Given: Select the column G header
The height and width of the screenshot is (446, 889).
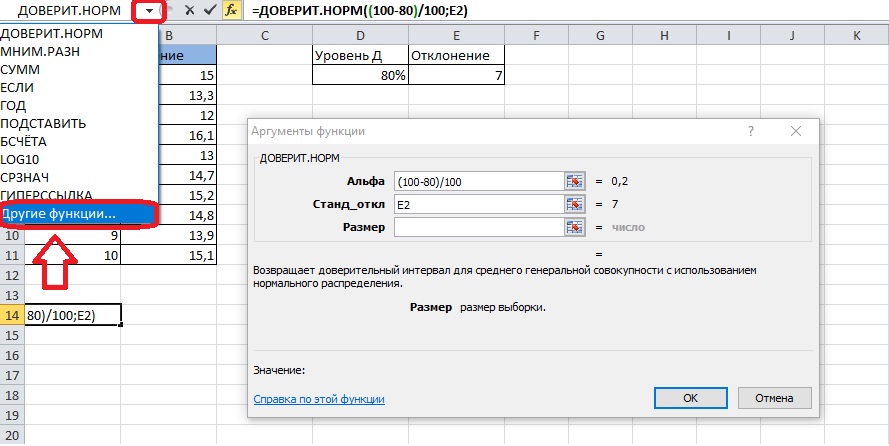Looking at the screenshot, I should (x=600, y=36).
